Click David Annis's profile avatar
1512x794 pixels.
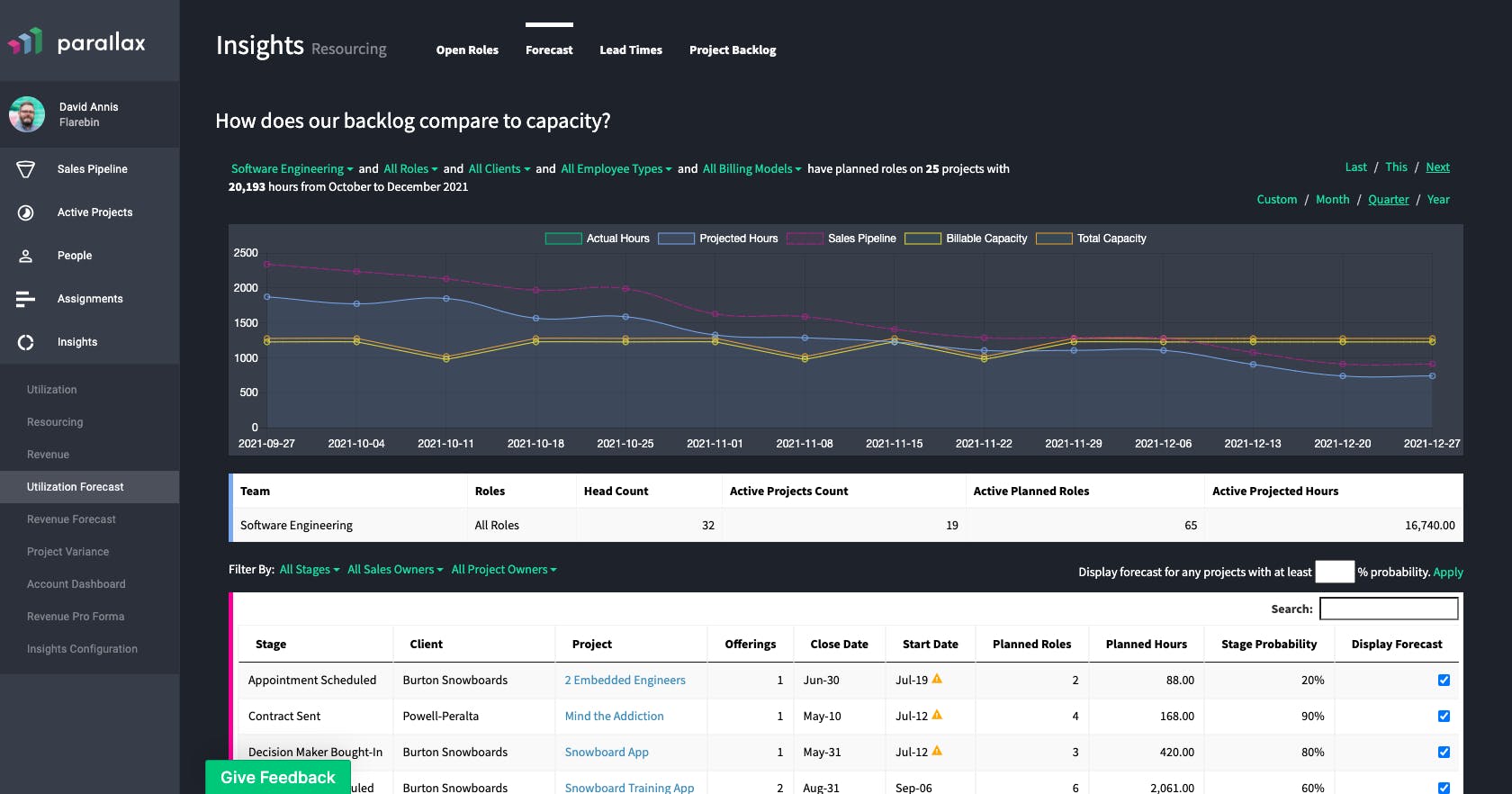27,114
